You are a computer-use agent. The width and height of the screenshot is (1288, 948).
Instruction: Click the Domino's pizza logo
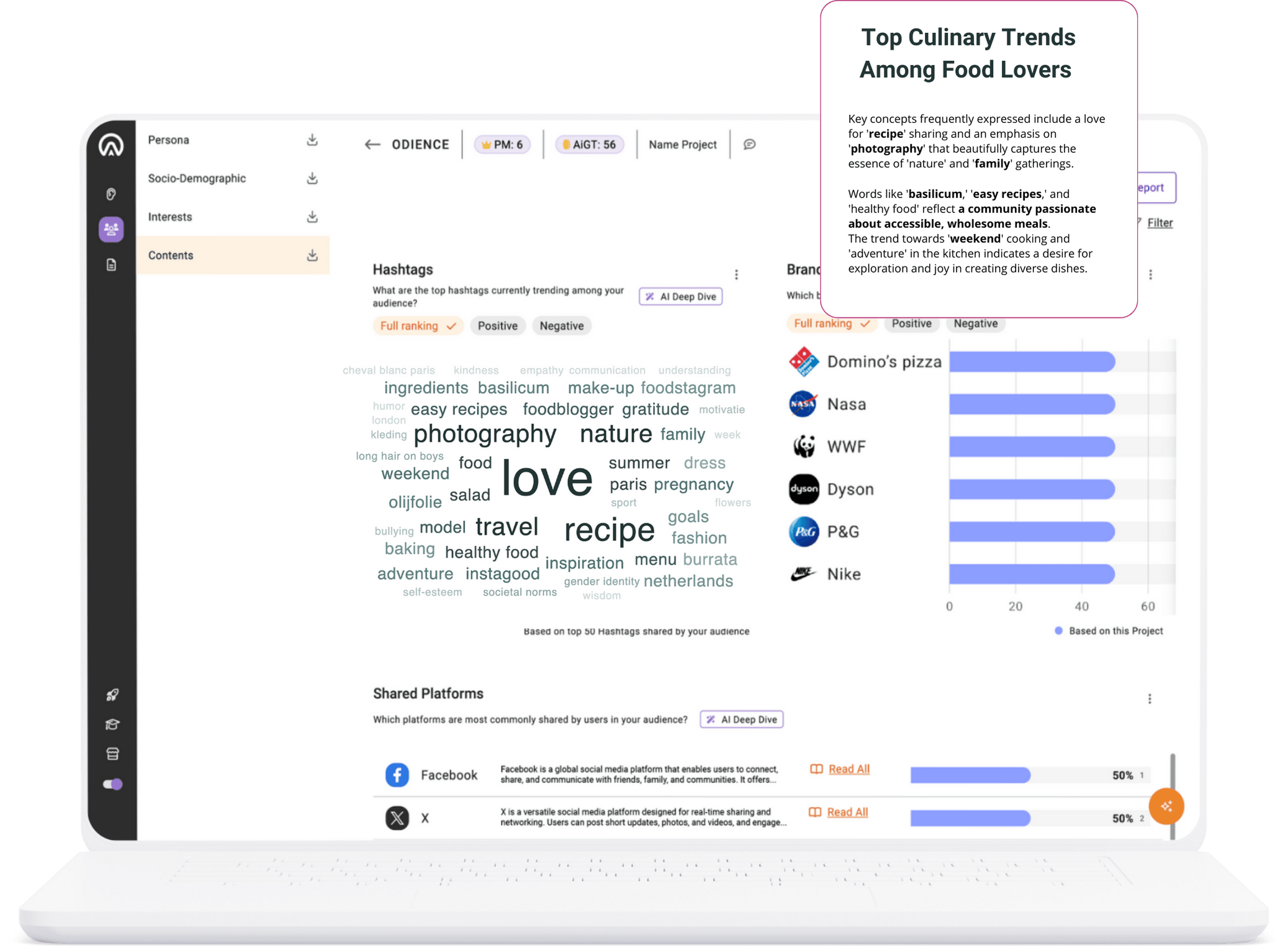(x=803, y=361)
